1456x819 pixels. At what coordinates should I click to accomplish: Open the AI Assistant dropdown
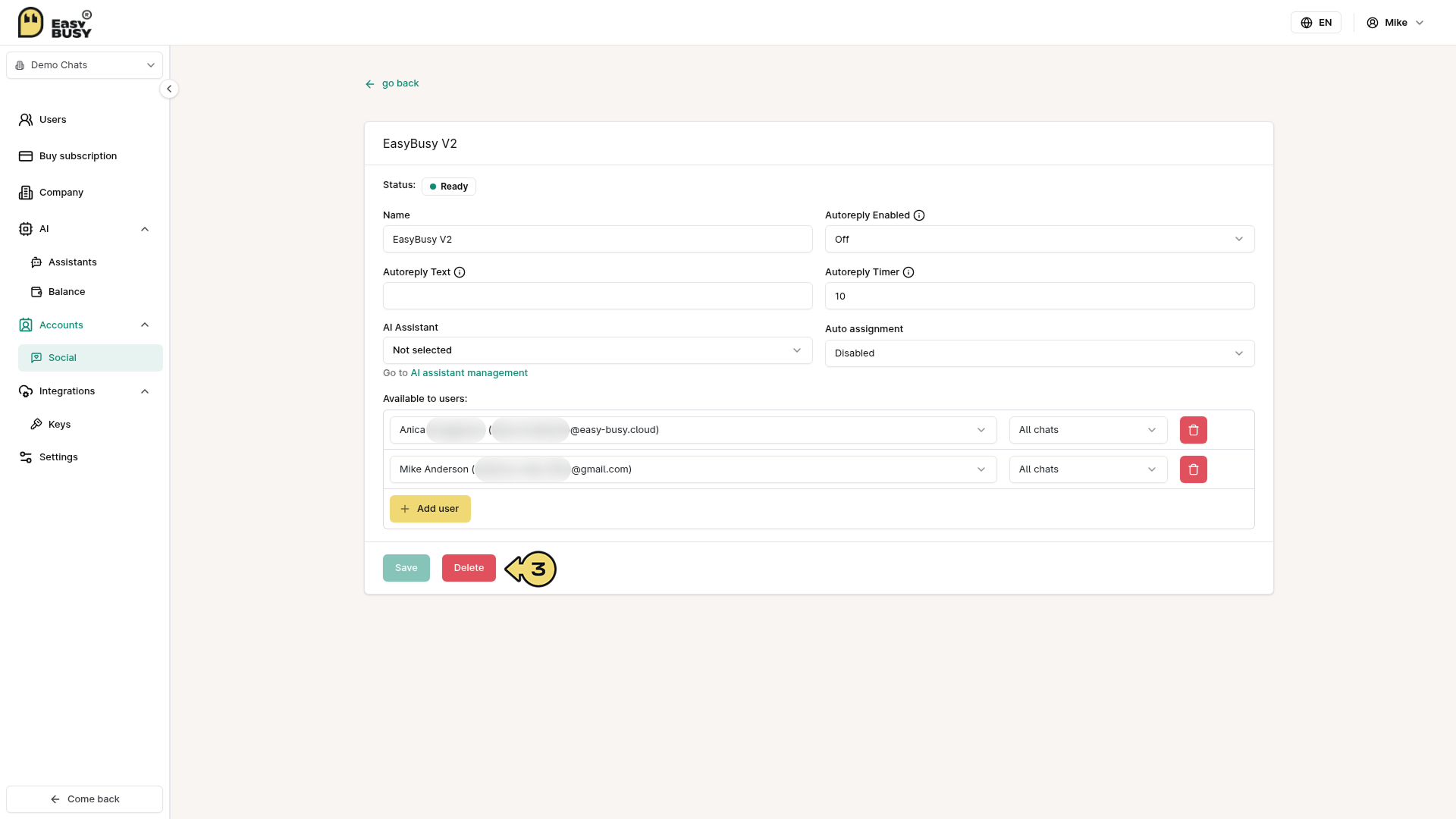598,350
